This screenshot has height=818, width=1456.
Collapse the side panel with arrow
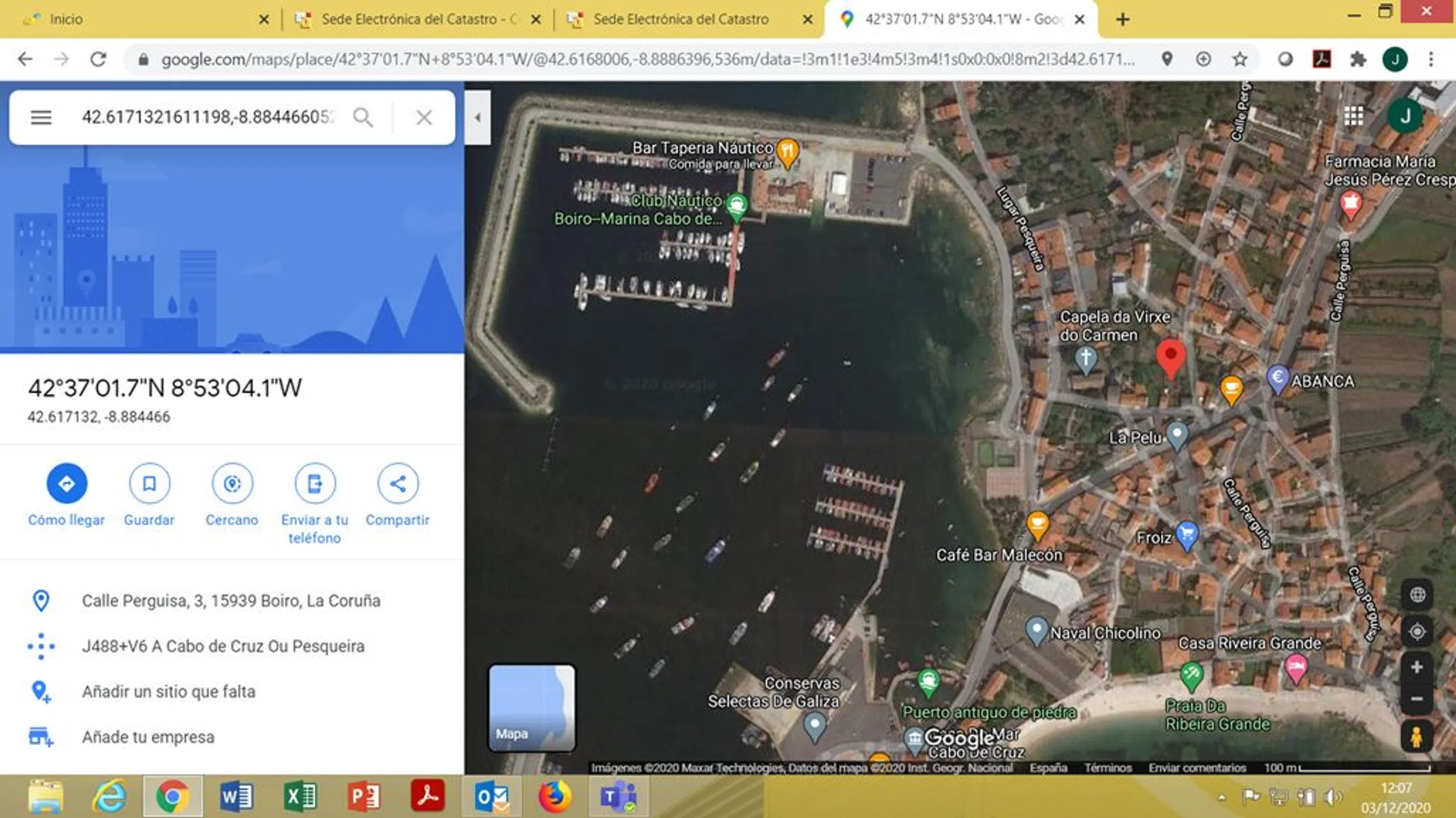pos(478,118)
